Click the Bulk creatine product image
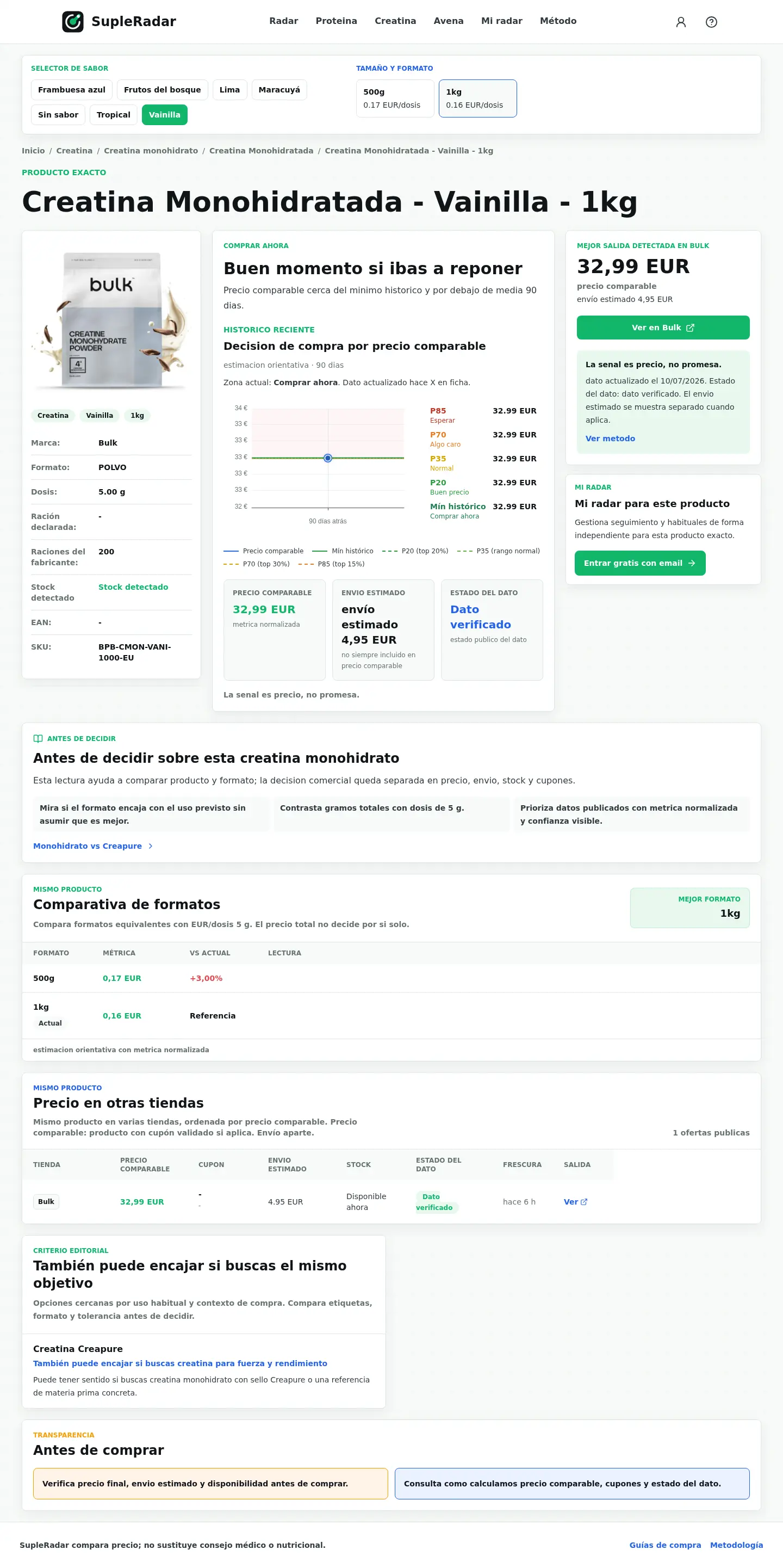The image size is (783, 1568). pyautogui.click(x=111, y=319)
